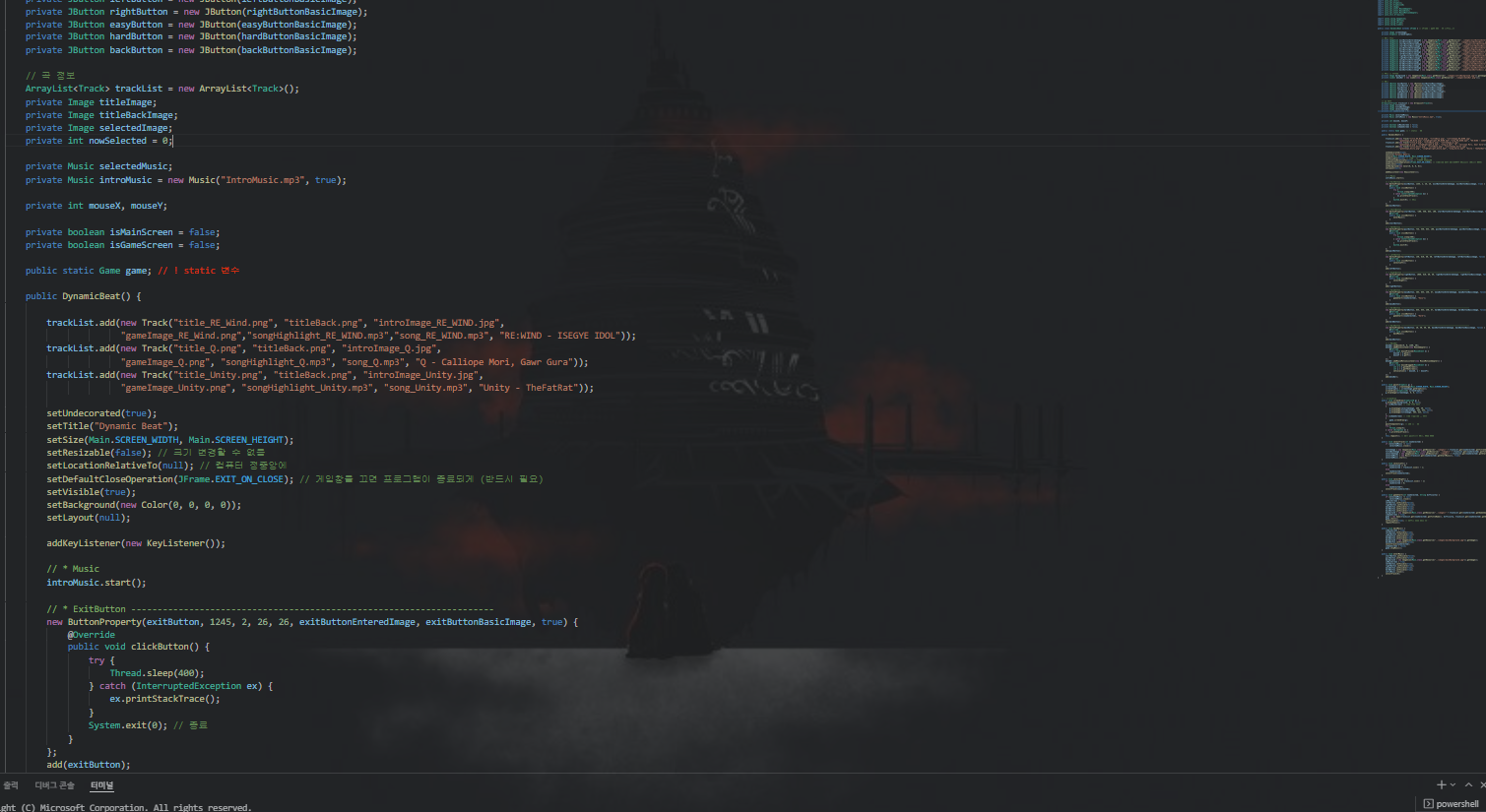Create a new terminal with plus icon

pos(1441,784)
